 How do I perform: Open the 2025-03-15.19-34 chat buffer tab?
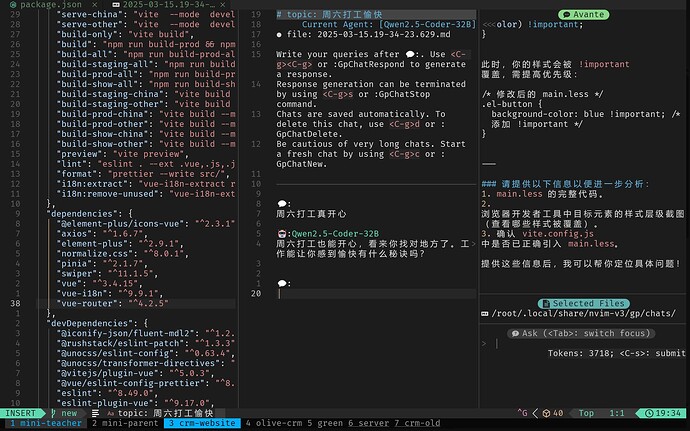169,4
